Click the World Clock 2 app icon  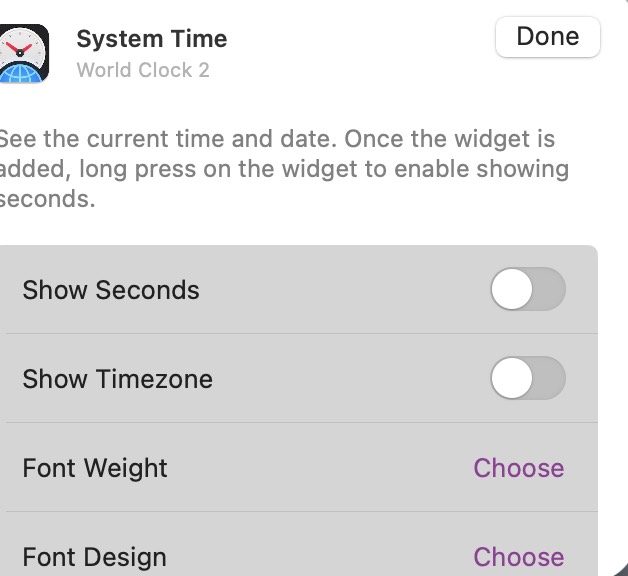point(24,54)
